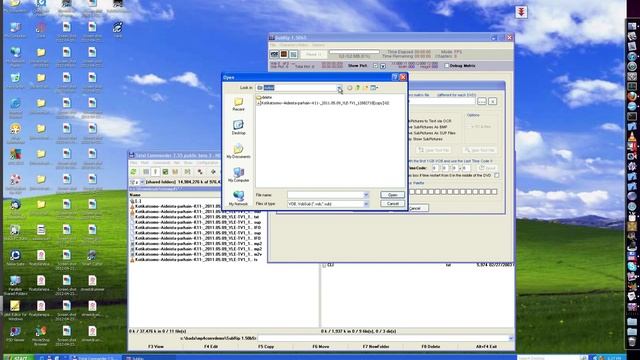640x360 pixels.
Task: Click the SubRip progress bar
Action: click(x=354, y=52)
